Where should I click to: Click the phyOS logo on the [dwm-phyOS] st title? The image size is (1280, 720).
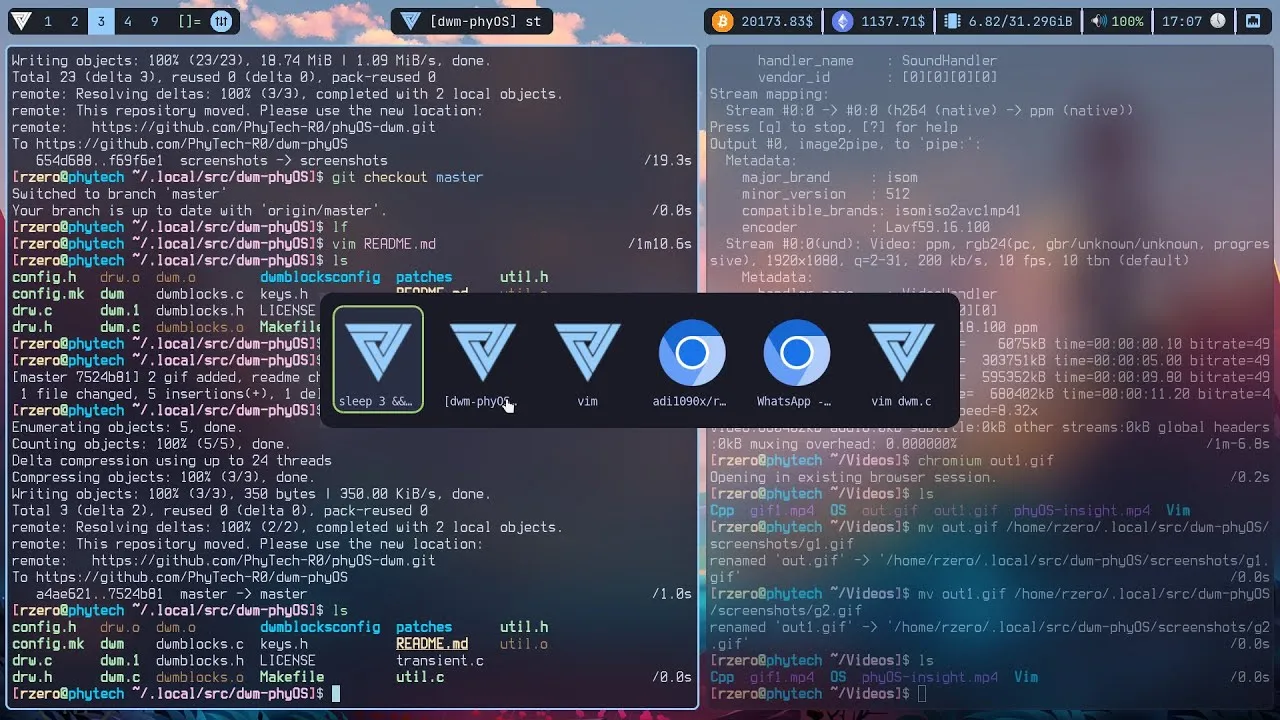[x=410, y=20]
